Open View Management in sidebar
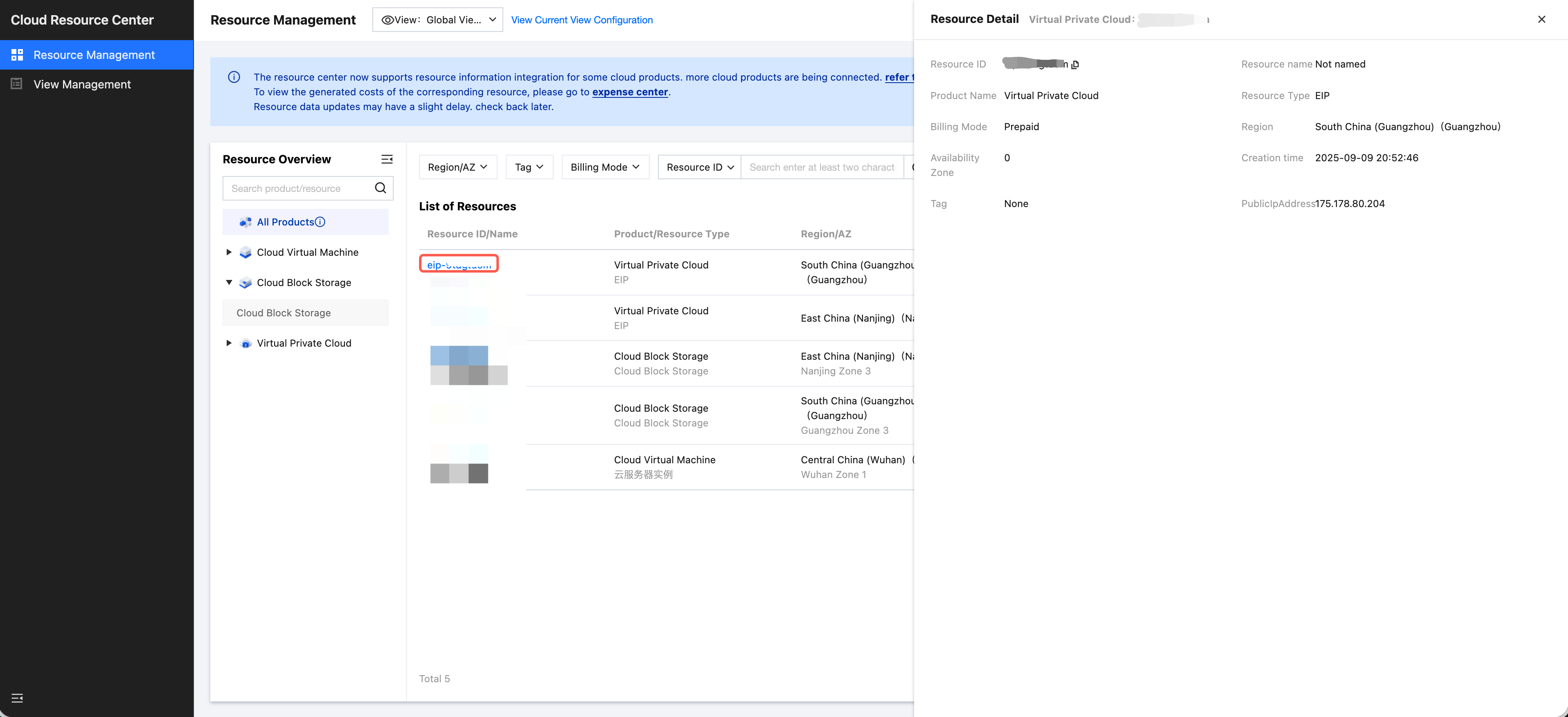This screenshot has height=717, width=1568. pyautogui.click(x=81, y=85)
